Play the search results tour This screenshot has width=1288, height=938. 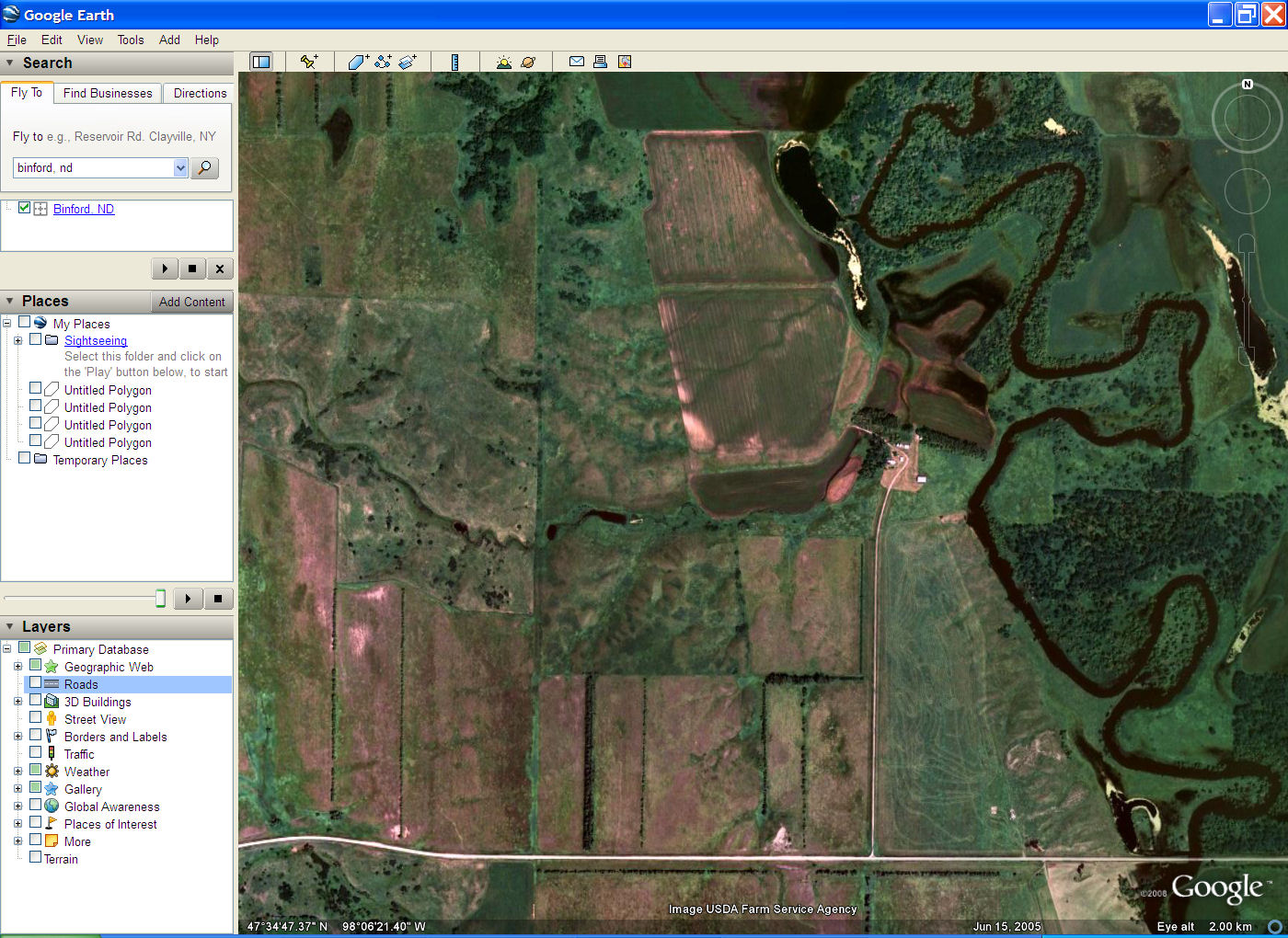click(165, 269)
